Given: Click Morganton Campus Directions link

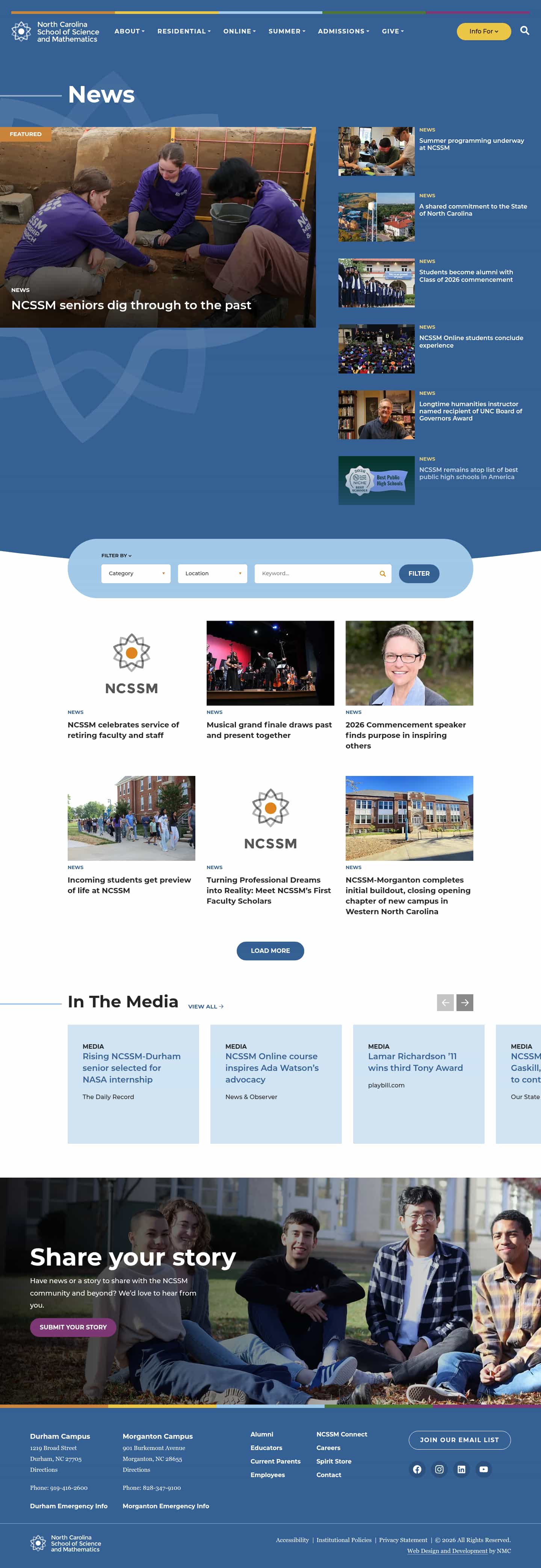Looking at the screenshot, I should (136, 1470).
